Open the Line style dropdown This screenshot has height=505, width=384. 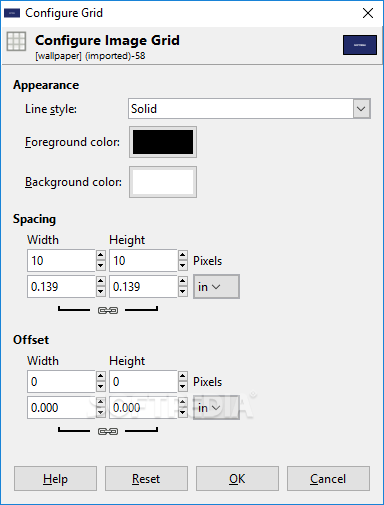tap(249, 109)
